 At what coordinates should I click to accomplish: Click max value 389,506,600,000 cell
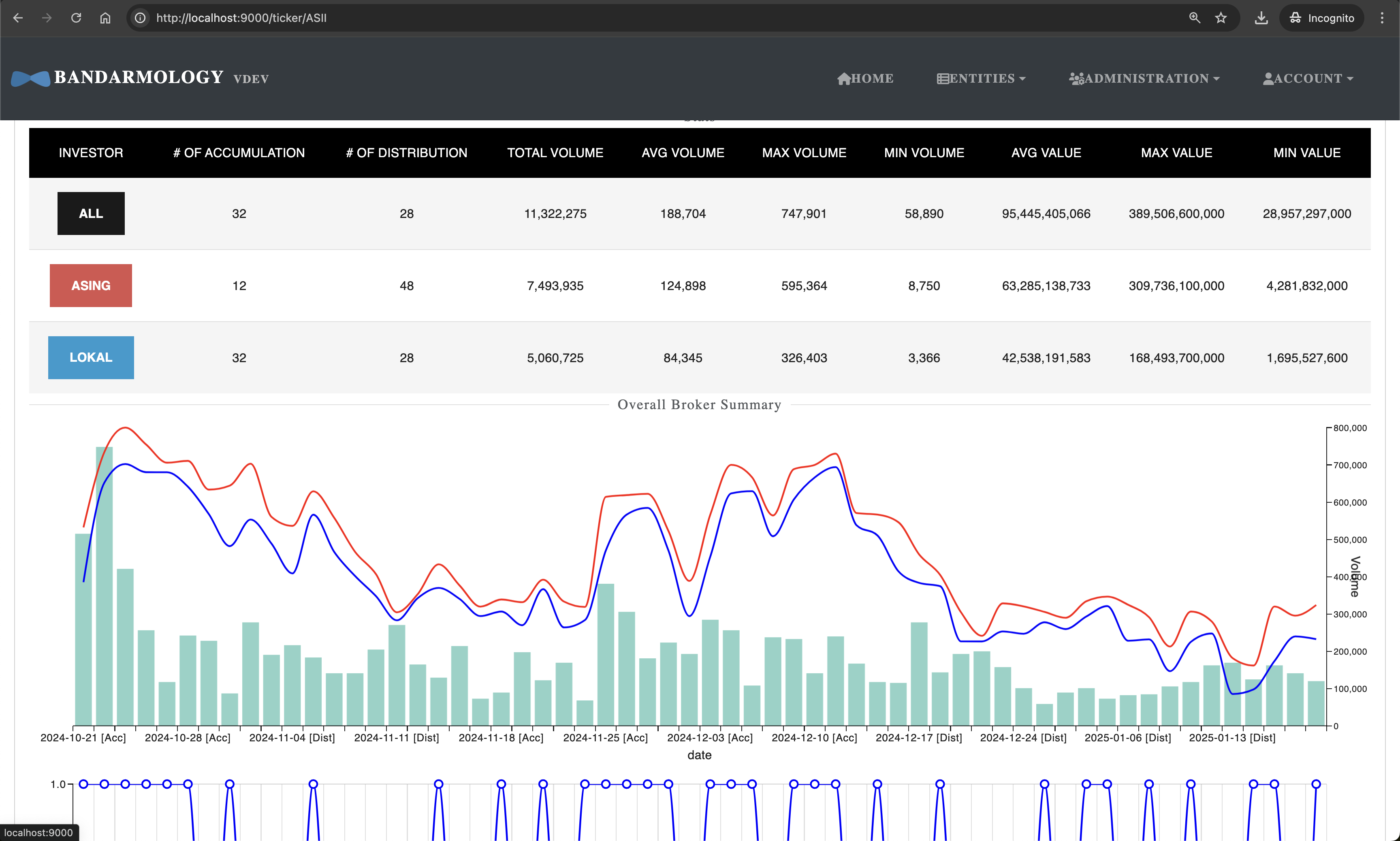tap(1176, 213)
